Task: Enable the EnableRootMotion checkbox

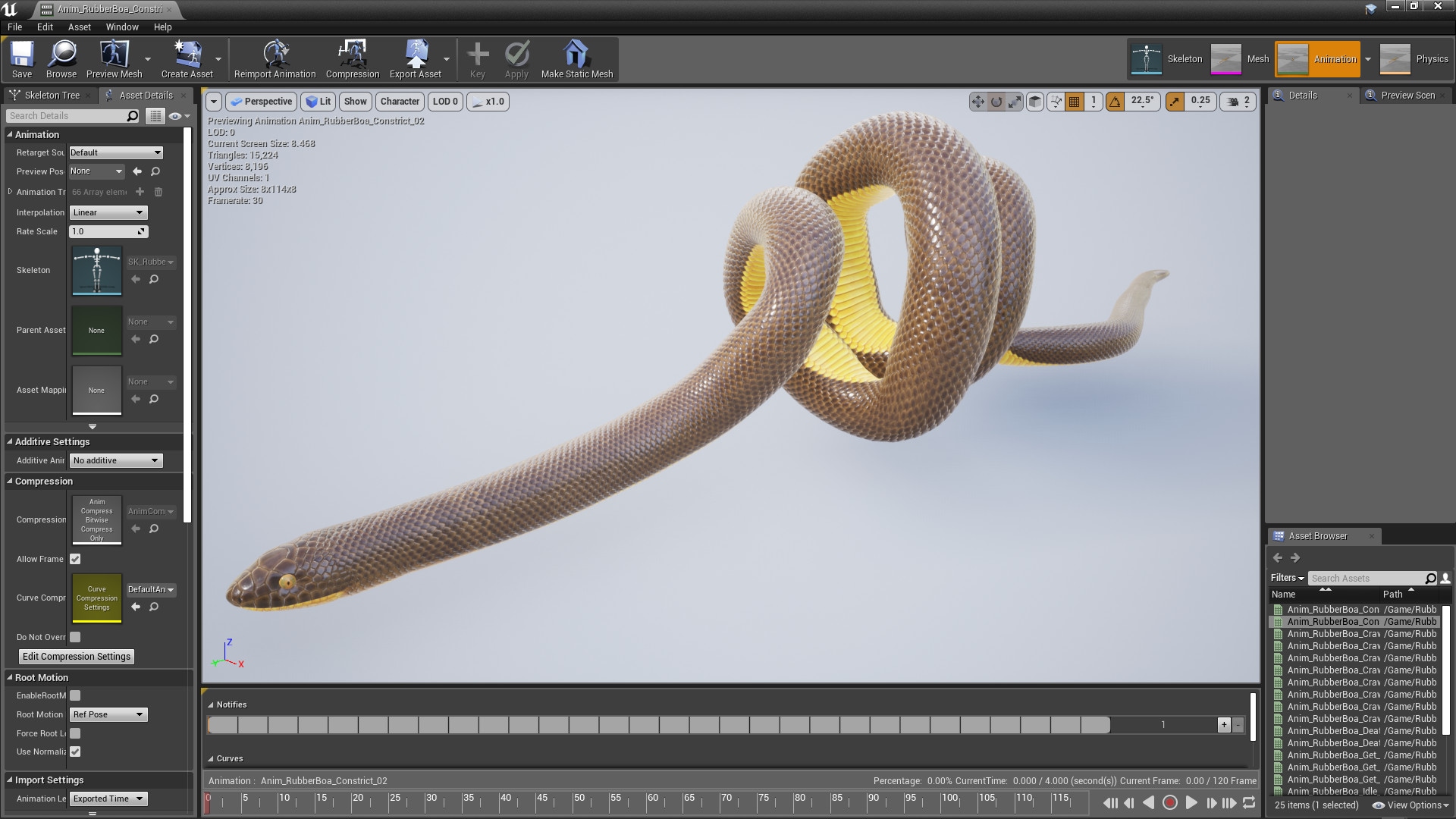Action: (x=75, y=695)
